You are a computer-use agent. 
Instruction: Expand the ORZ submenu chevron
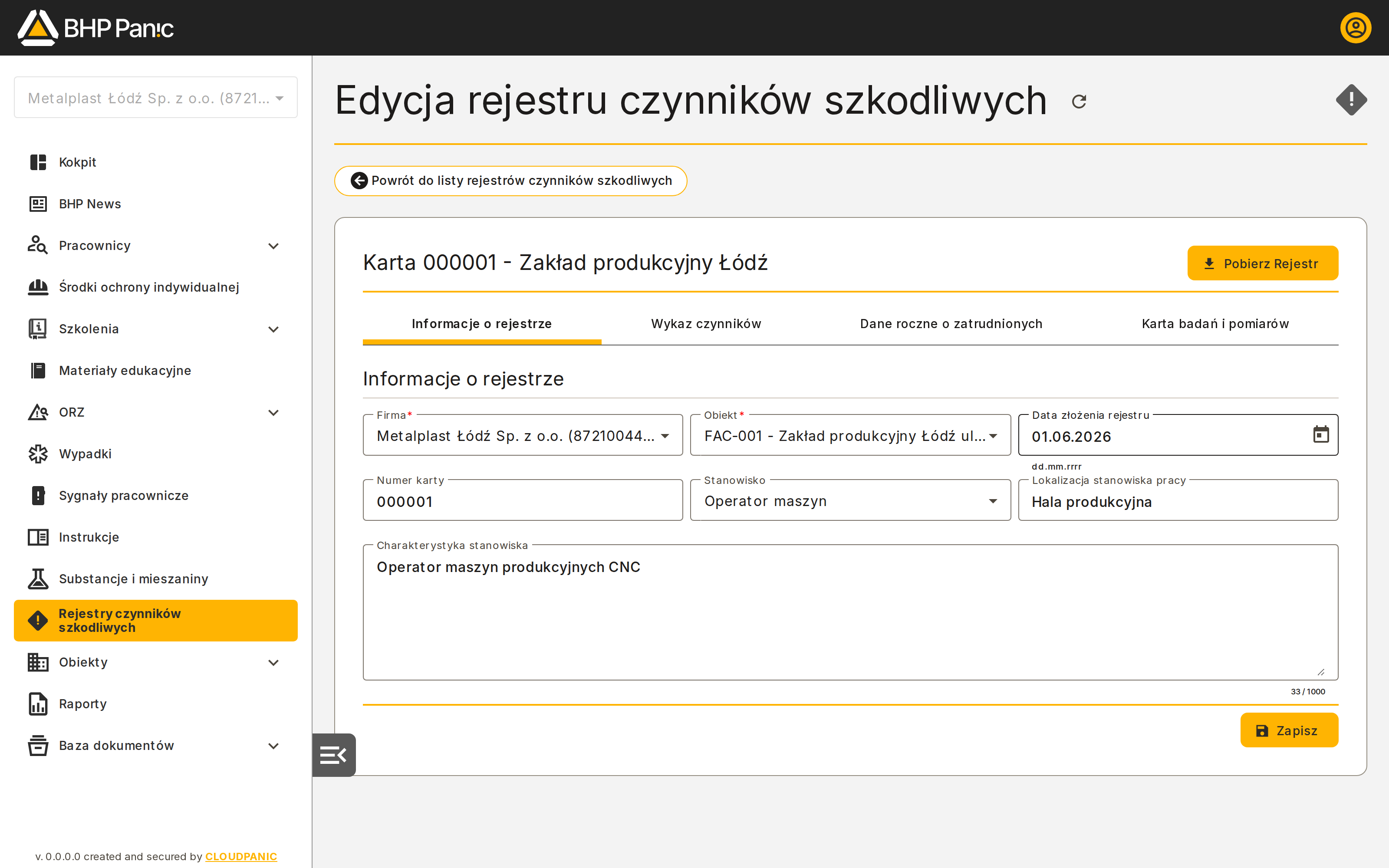pos(274,412)
